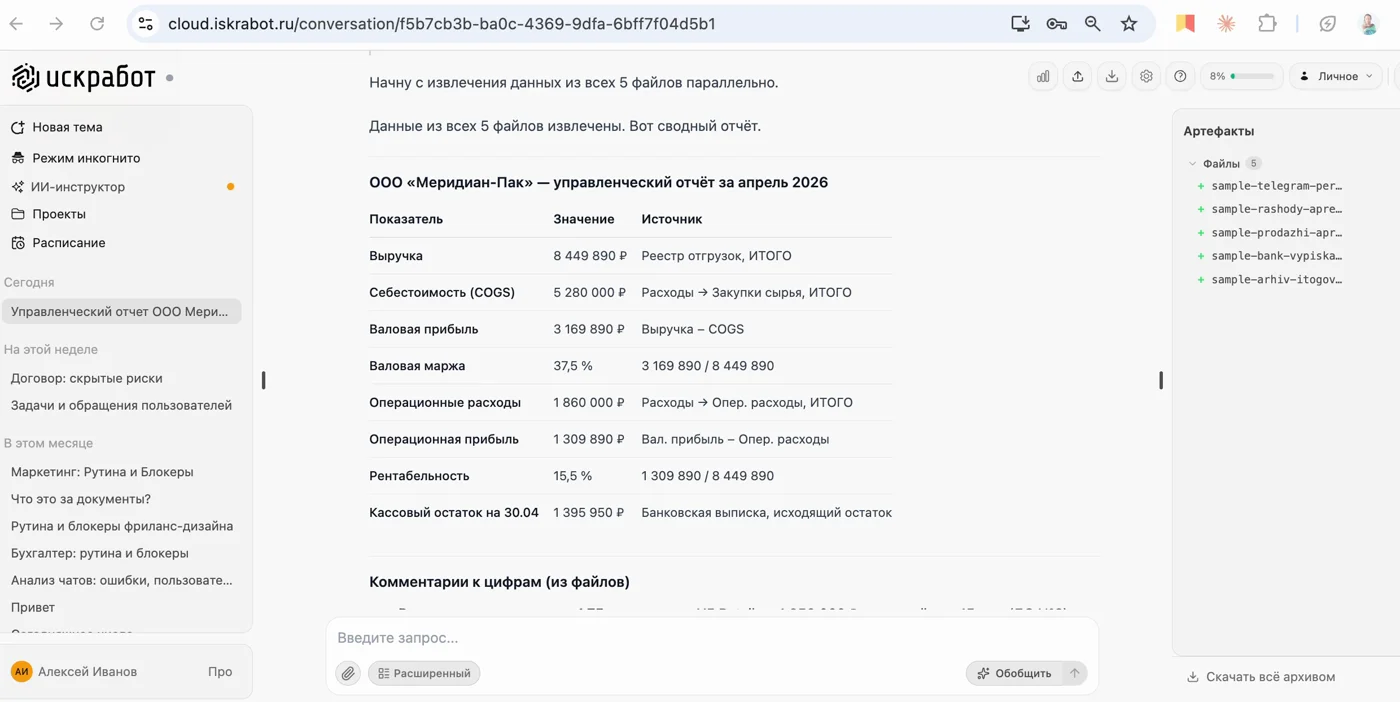Click the yellow-red bookmark extension icon
Screen dimensions: 1400x702
tap(1185, 24)
